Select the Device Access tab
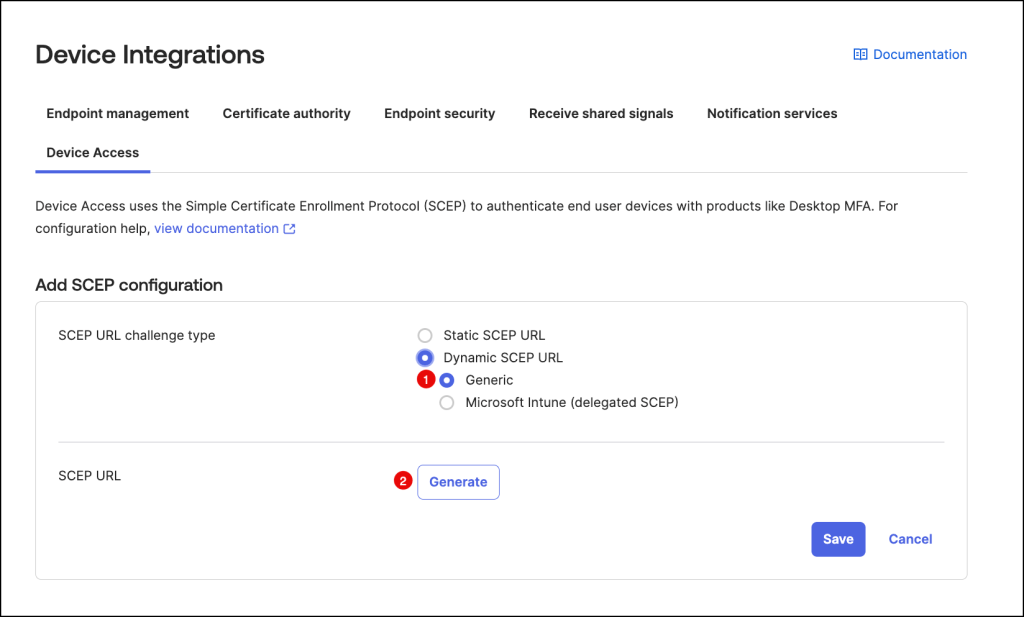Viewport: 1024px width, 617px height. [92, 153]
